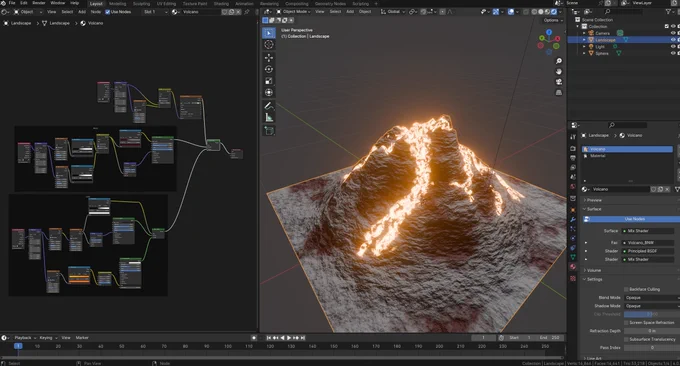Screen dimensions: 680x366
Task: Select the Select Box tool in viewport
Action: click(269, 33)
